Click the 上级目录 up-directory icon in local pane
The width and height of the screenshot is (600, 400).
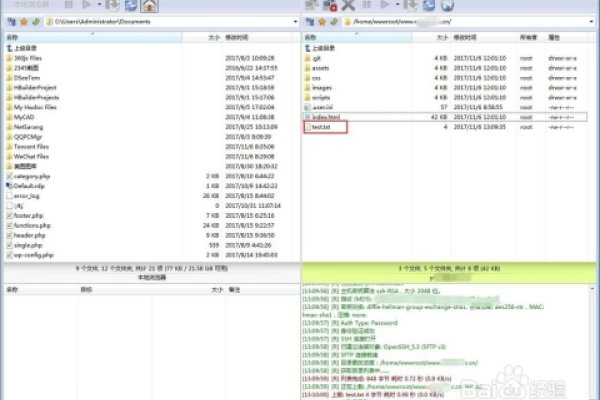[x=10, y=49]
